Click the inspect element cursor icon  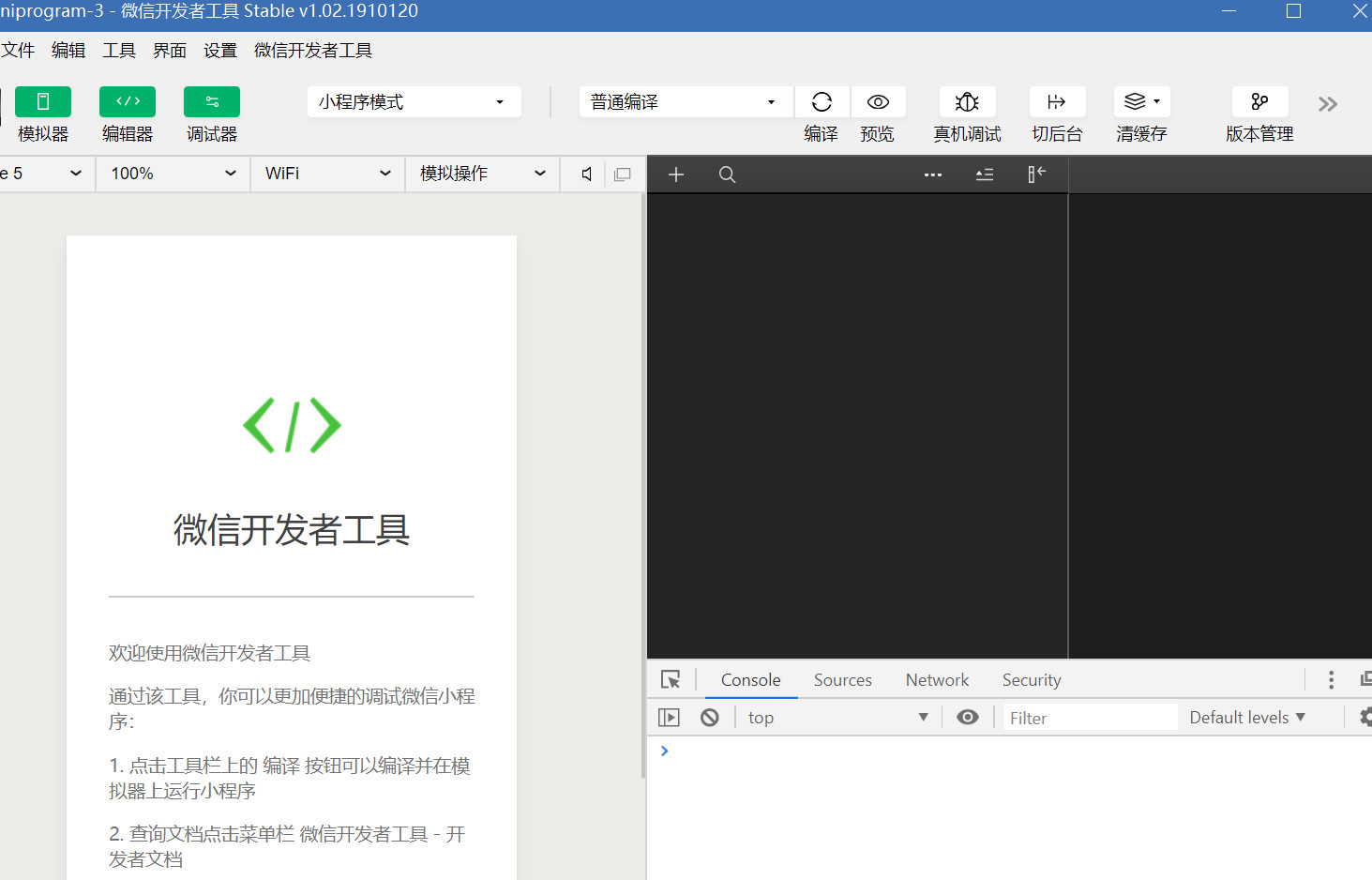point(671,680)
